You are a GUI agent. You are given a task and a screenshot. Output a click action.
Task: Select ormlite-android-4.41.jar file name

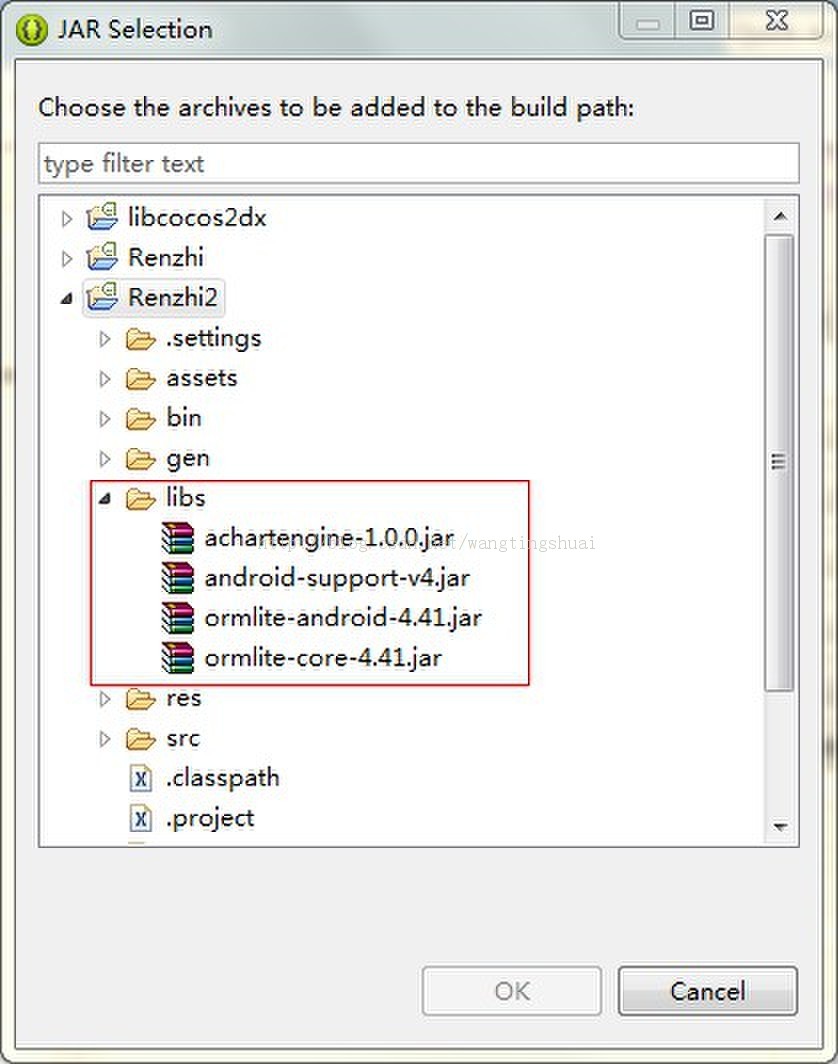click(x=343, y=618)
